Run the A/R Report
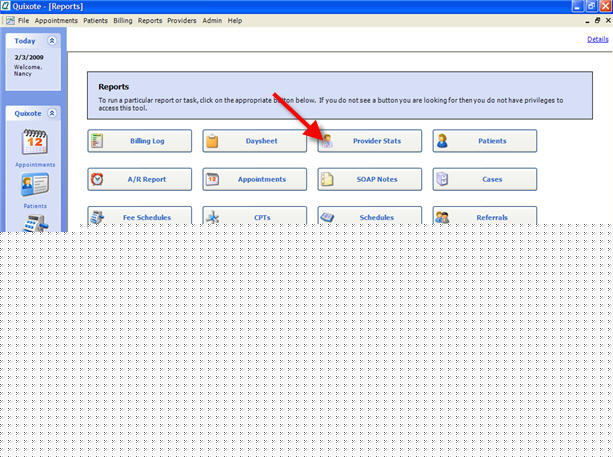The image size is (613, 457). tap(140, 179)
